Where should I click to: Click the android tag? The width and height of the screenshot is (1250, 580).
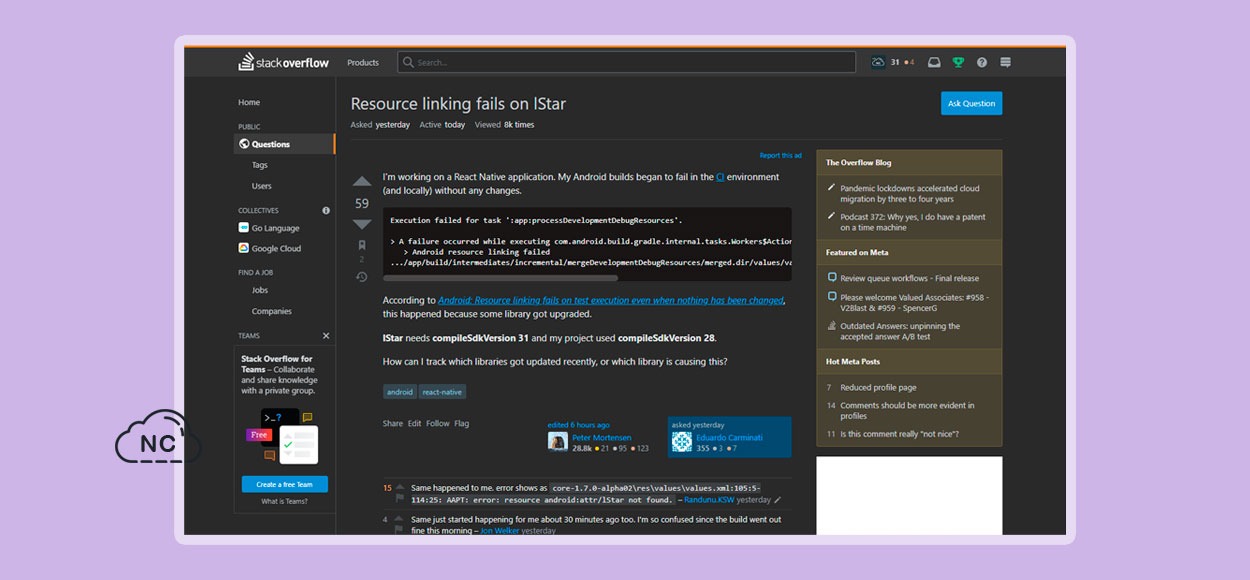(400, 392)
